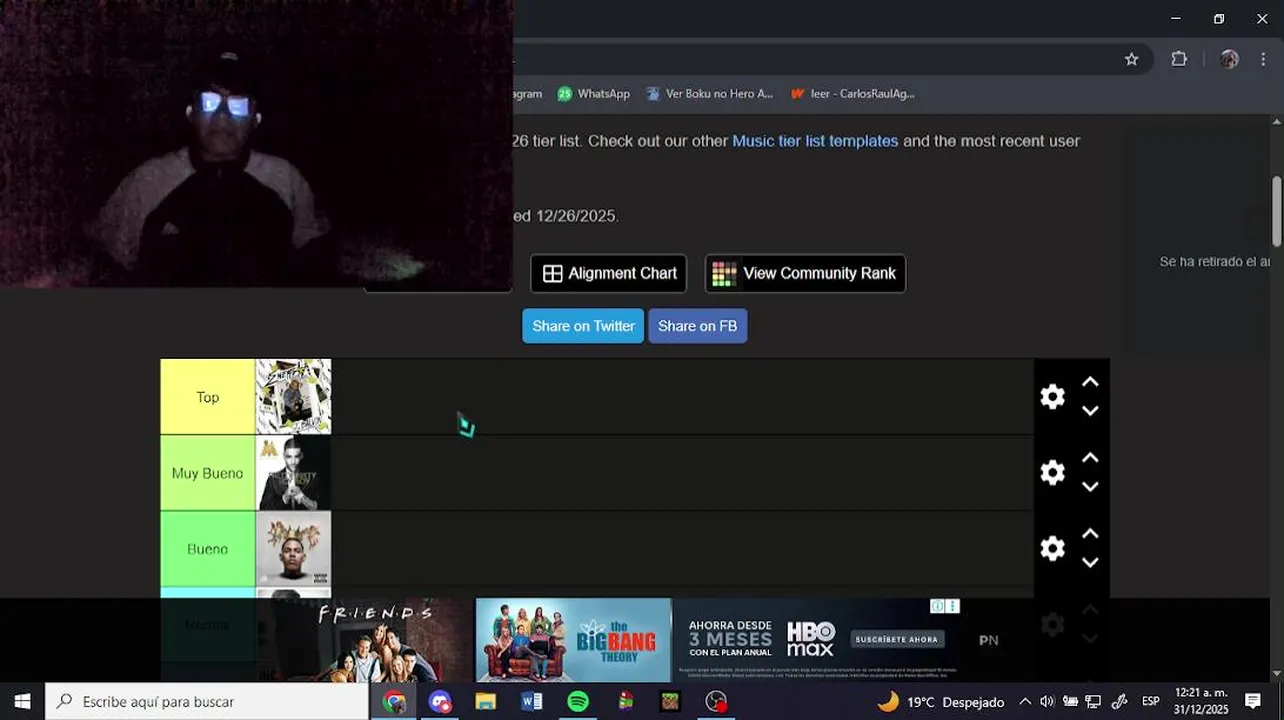Screen dimensions: 1284x720
Task: Open the Chrome extensions puzzle icon
Action: (1179, 59)
